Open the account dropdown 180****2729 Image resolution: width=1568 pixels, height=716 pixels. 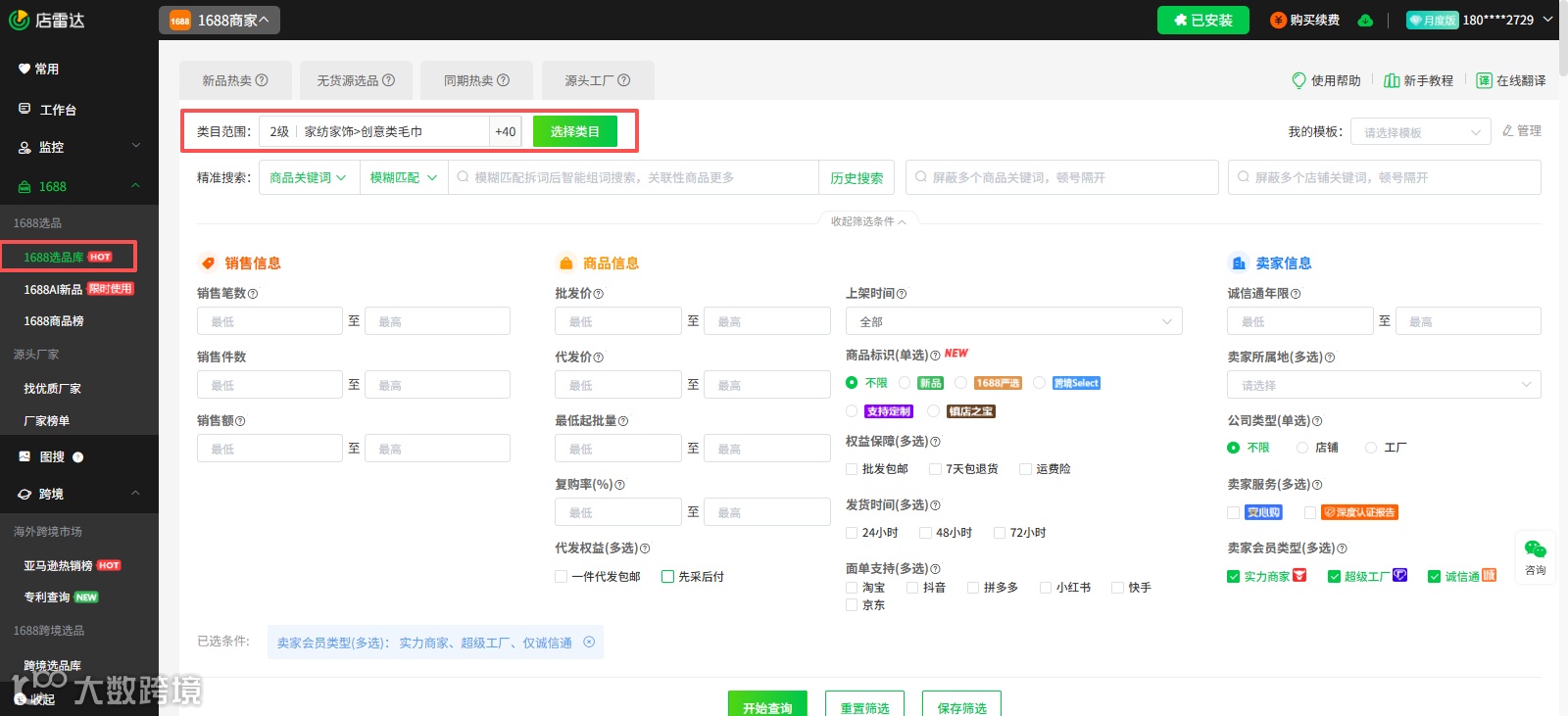tap(1507, 20)
